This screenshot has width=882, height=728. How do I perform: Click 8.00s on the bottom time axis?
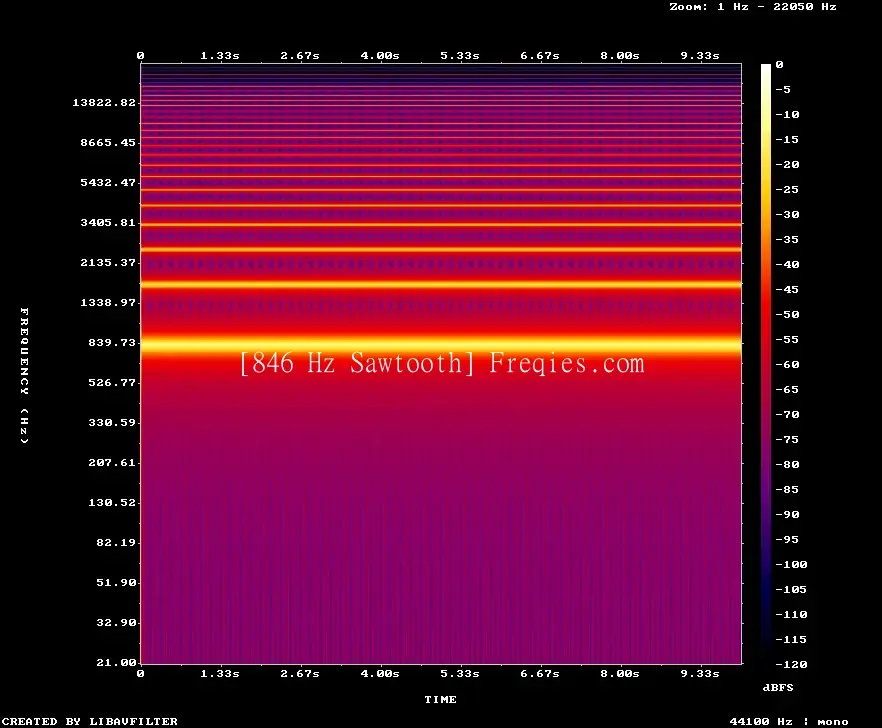click(619, 673)
